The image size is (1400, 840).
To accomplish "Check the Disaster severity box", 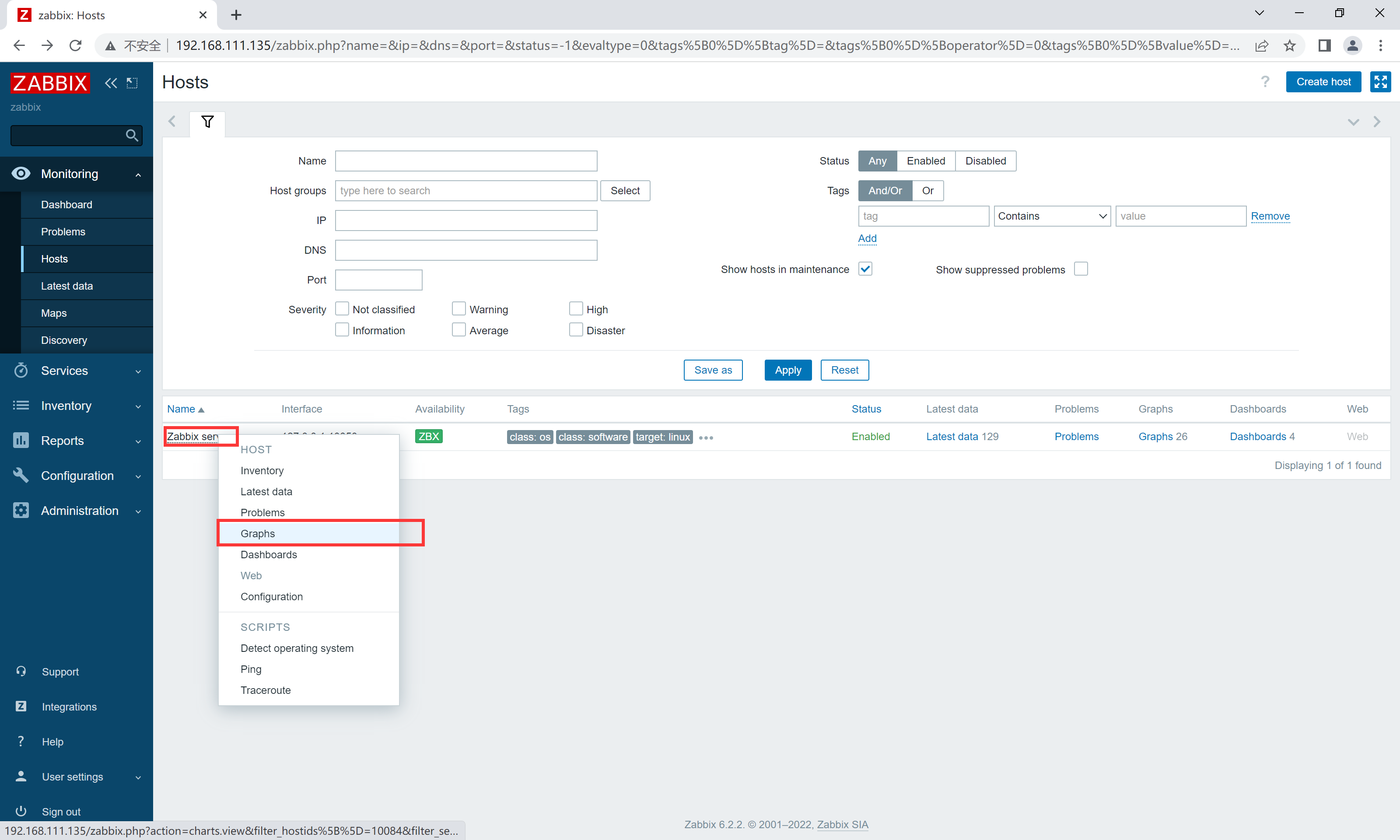I will (576, 329).
